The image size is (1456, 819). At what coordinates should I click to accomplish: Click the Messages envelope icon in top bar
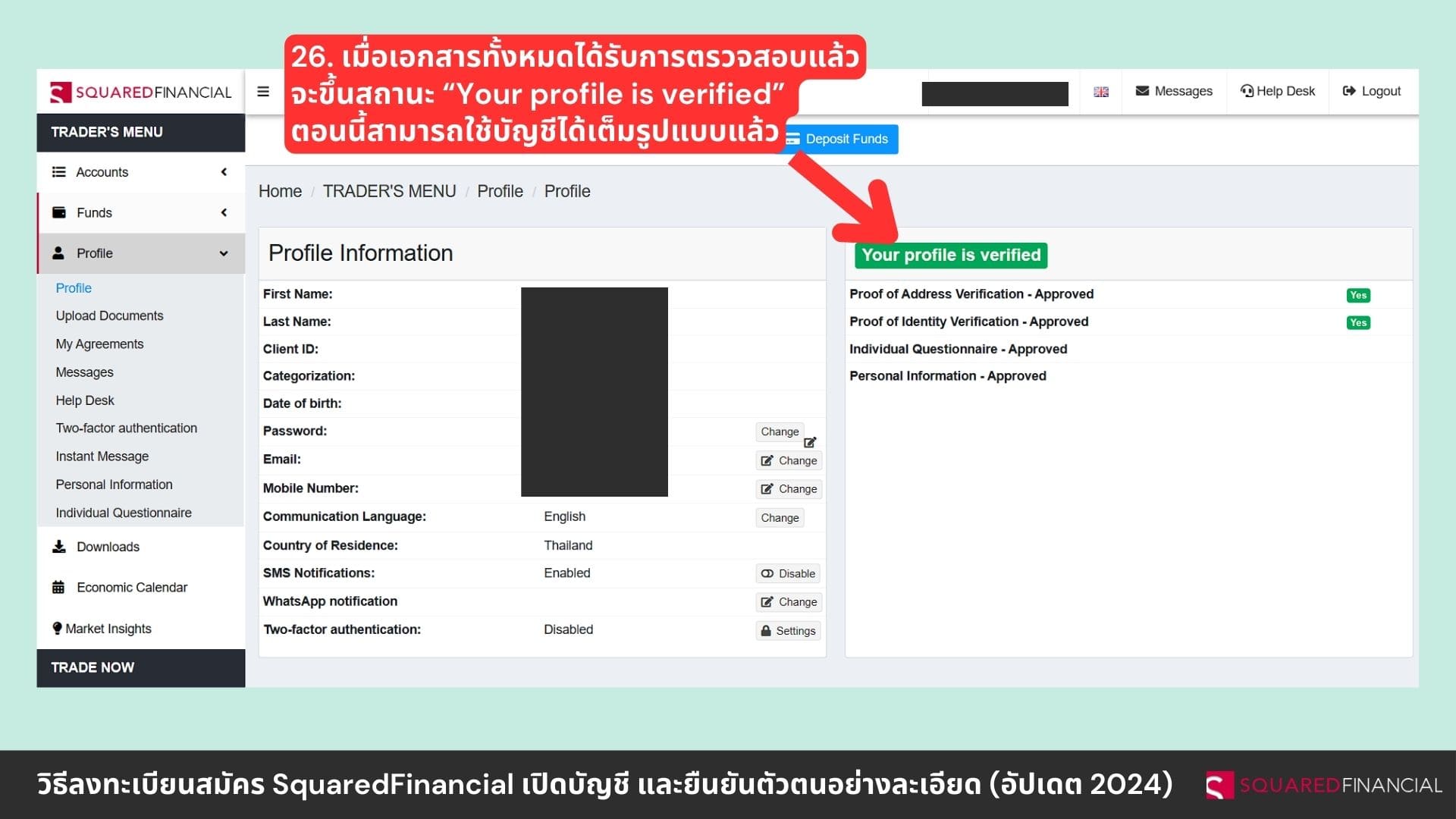click(1142, 91)
